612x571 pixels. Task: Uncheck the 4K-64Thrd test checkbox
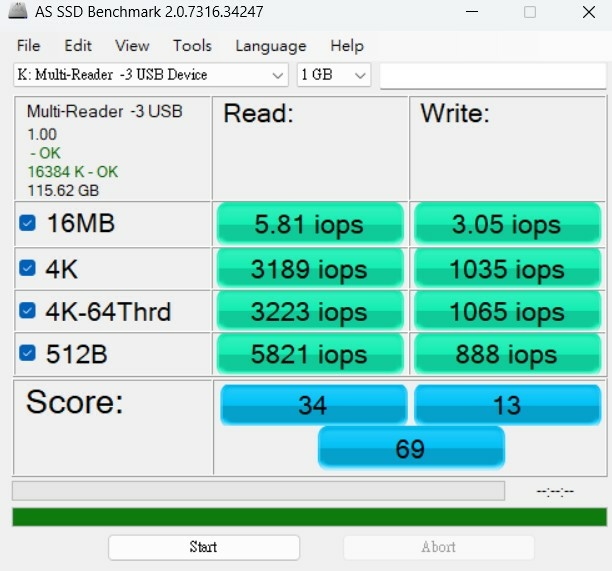[x=27, y=311]
